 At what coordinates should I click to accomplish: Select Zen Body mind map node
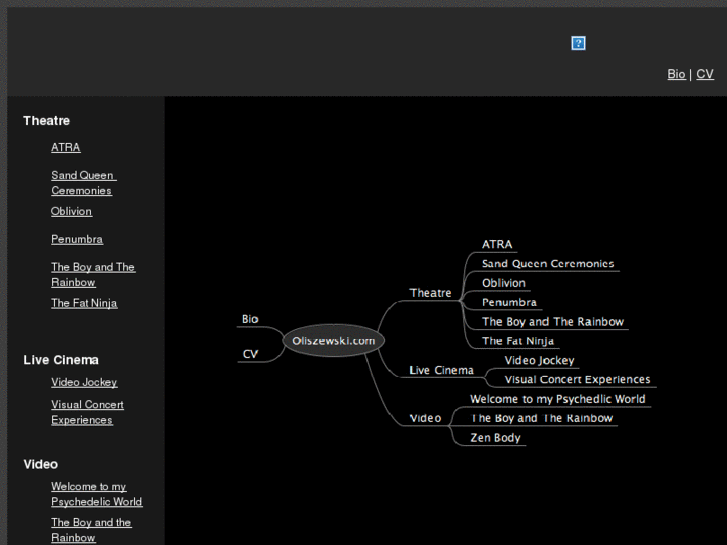coord(495,438)
